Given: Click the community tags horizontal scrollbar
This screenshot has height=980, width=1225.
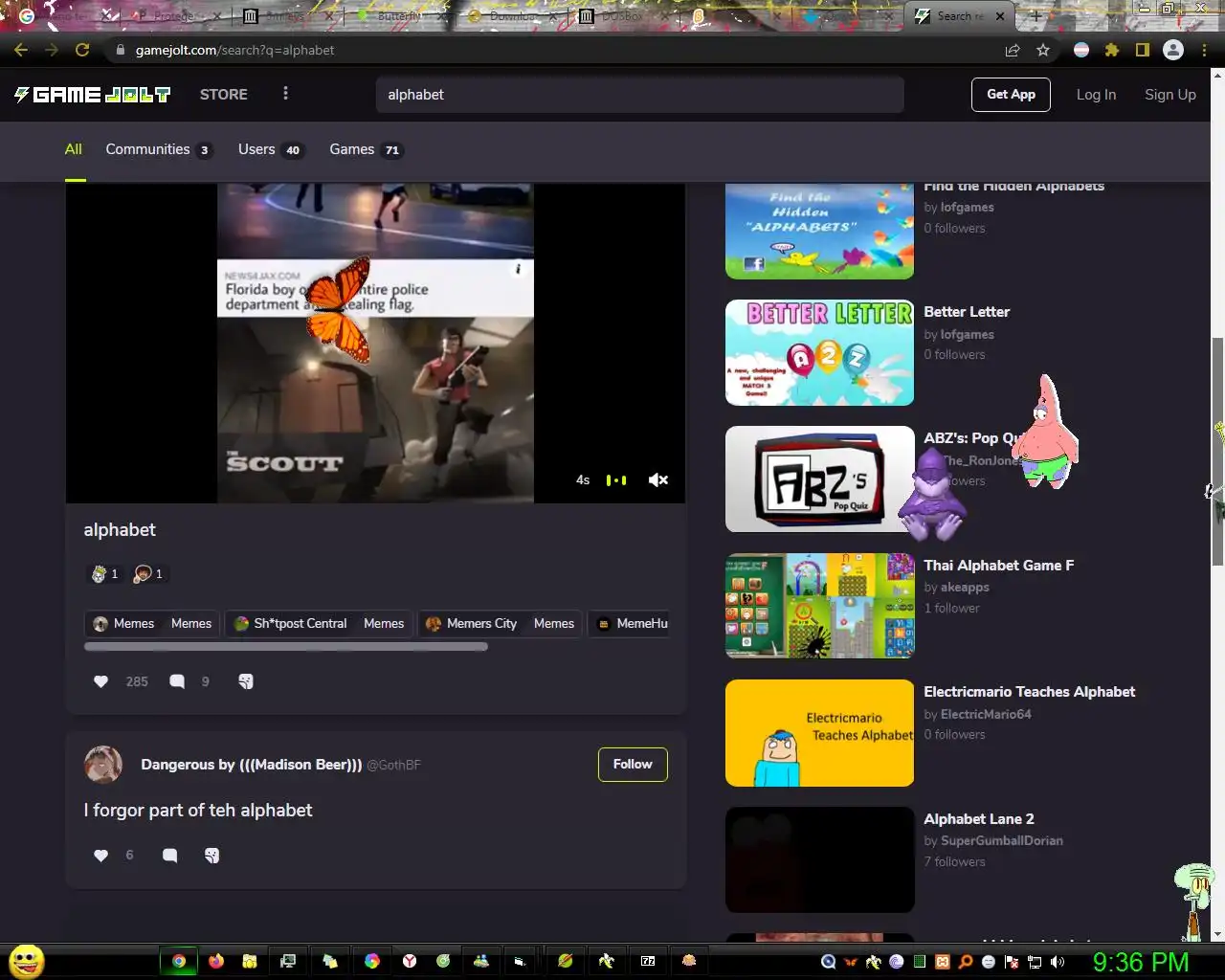Looking at the screenshot, I should [286, 647].
